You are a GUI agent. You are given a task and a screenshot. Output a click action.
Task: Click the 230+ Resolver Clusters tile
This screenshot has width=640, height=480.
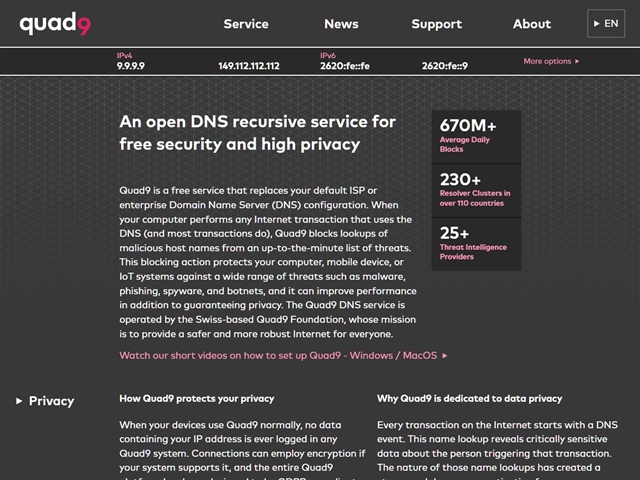tap(476, 190)
